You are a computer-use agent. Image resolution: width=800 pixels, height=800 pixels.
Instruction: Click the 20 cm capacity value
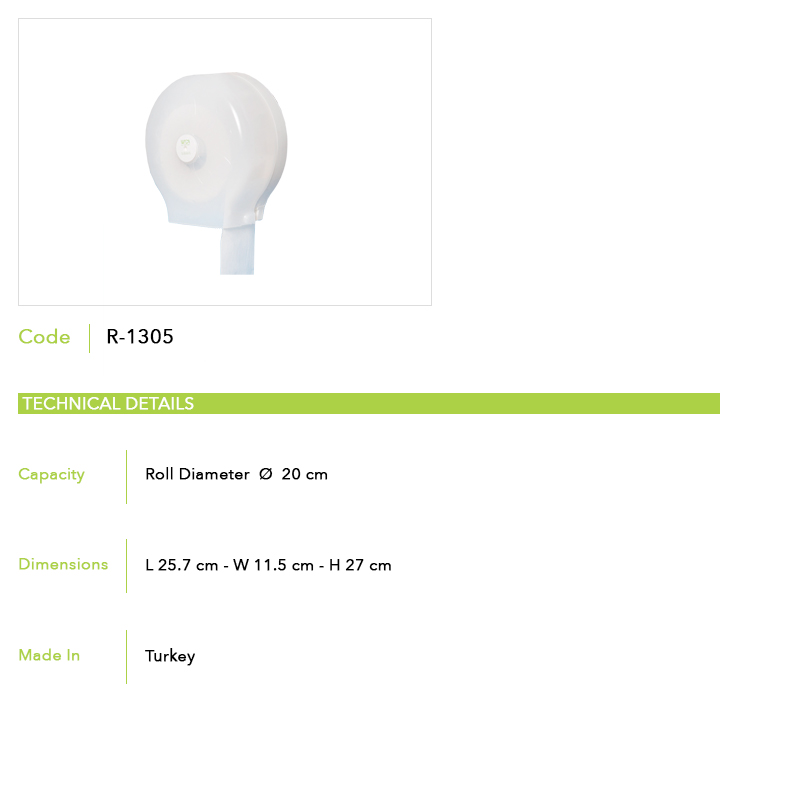tap(304, 475)
